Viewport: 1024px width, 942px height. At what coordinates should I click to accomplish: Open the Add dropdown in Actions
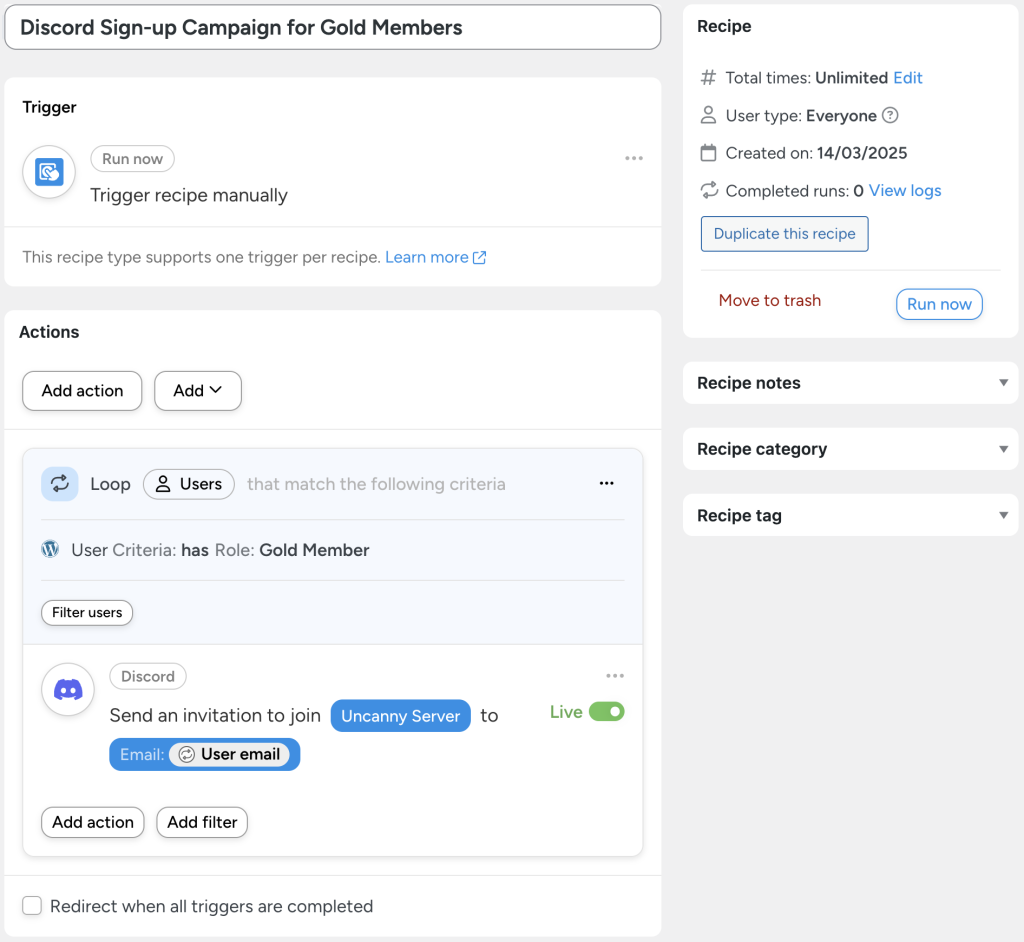[x=197, y=391]
